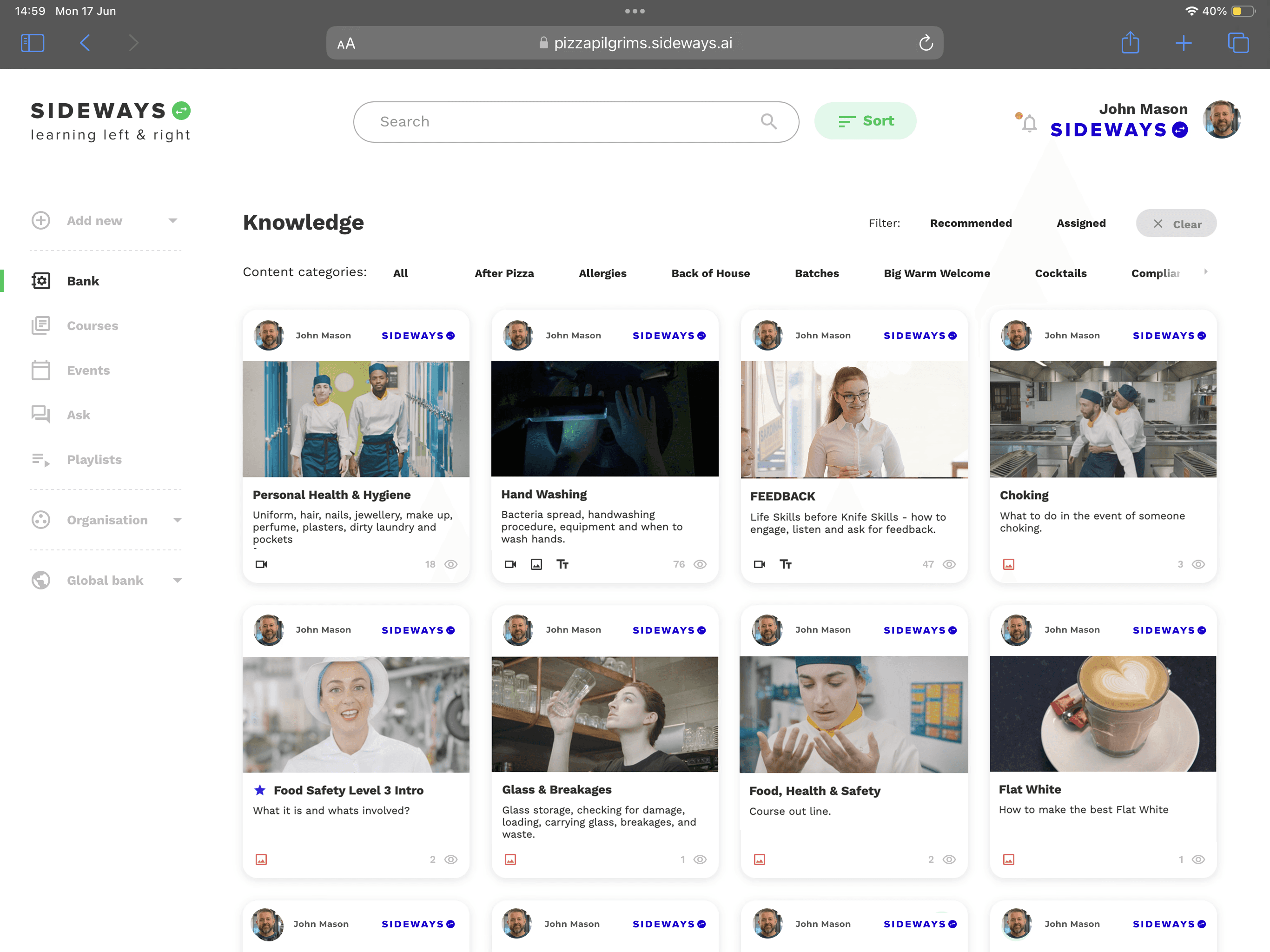Enable the Assigned filter
Screen dimensions: 1270x952
click(1080, 224)
